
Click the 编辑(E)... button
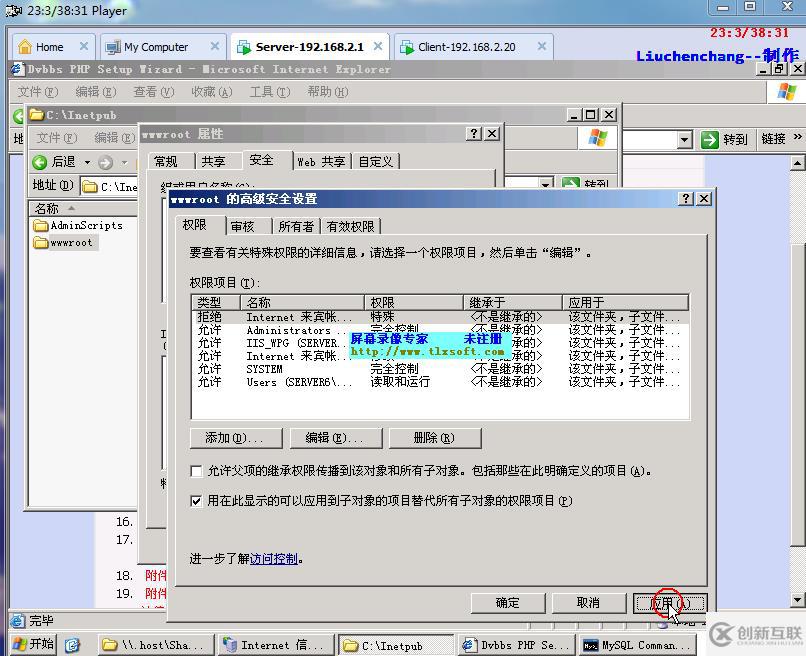[336, 438]
